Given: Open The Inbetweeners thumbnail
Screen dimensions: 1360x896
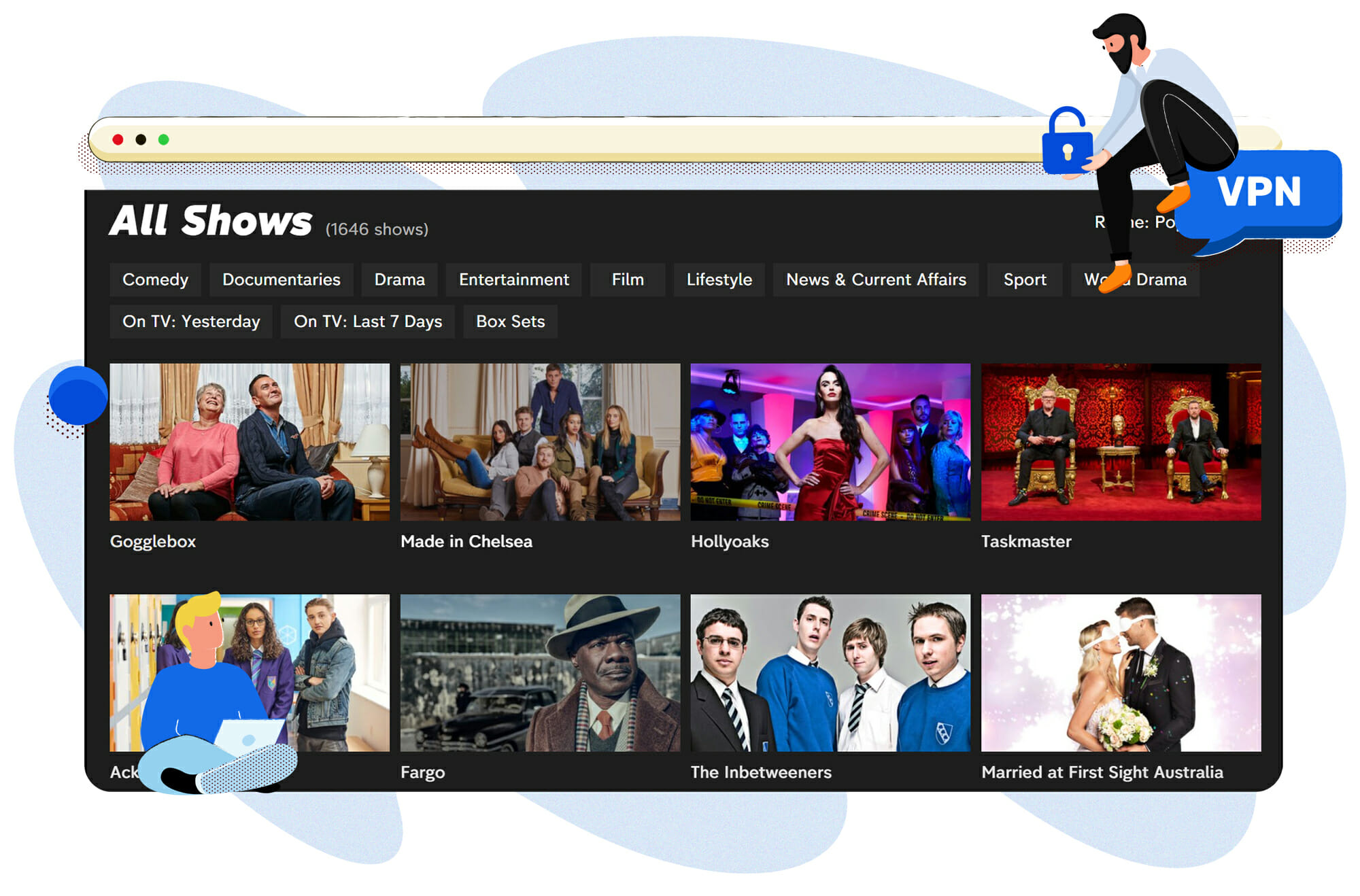Looking at the screenshot, I should [830, 673].
